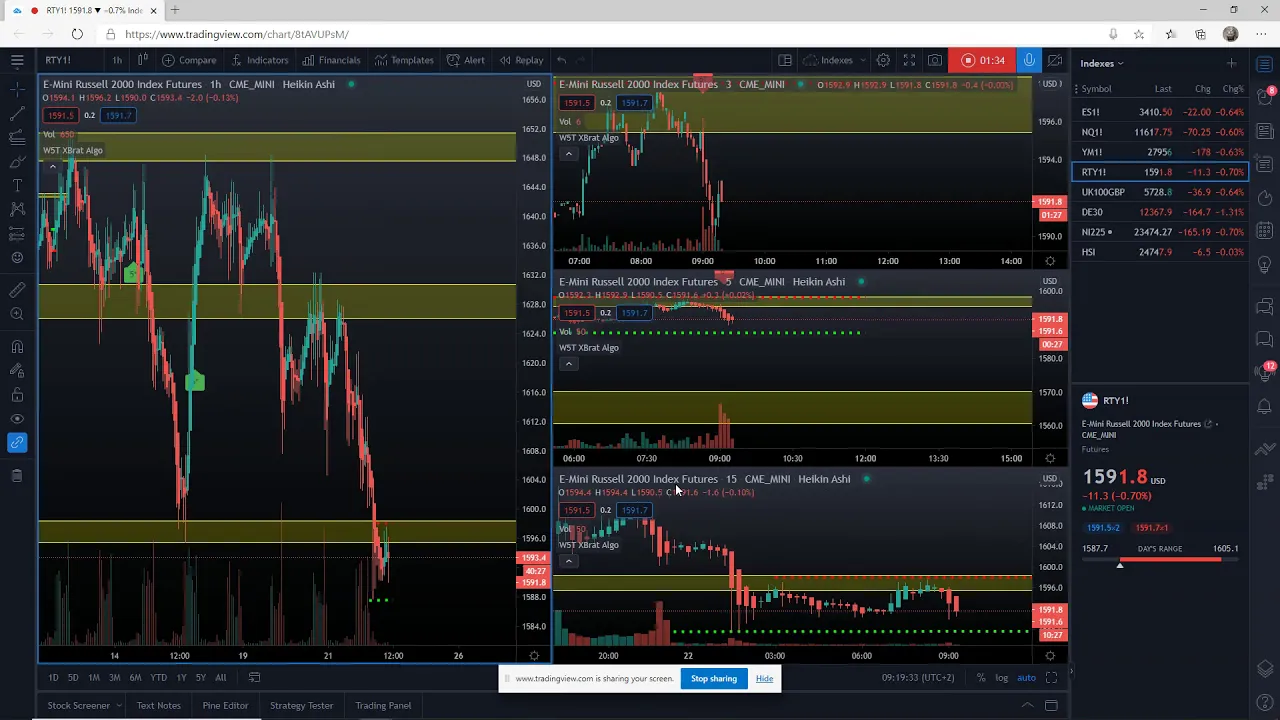Collapse the 5-minute chart legend arrow
1280x720 pixels.
(568, 364)
